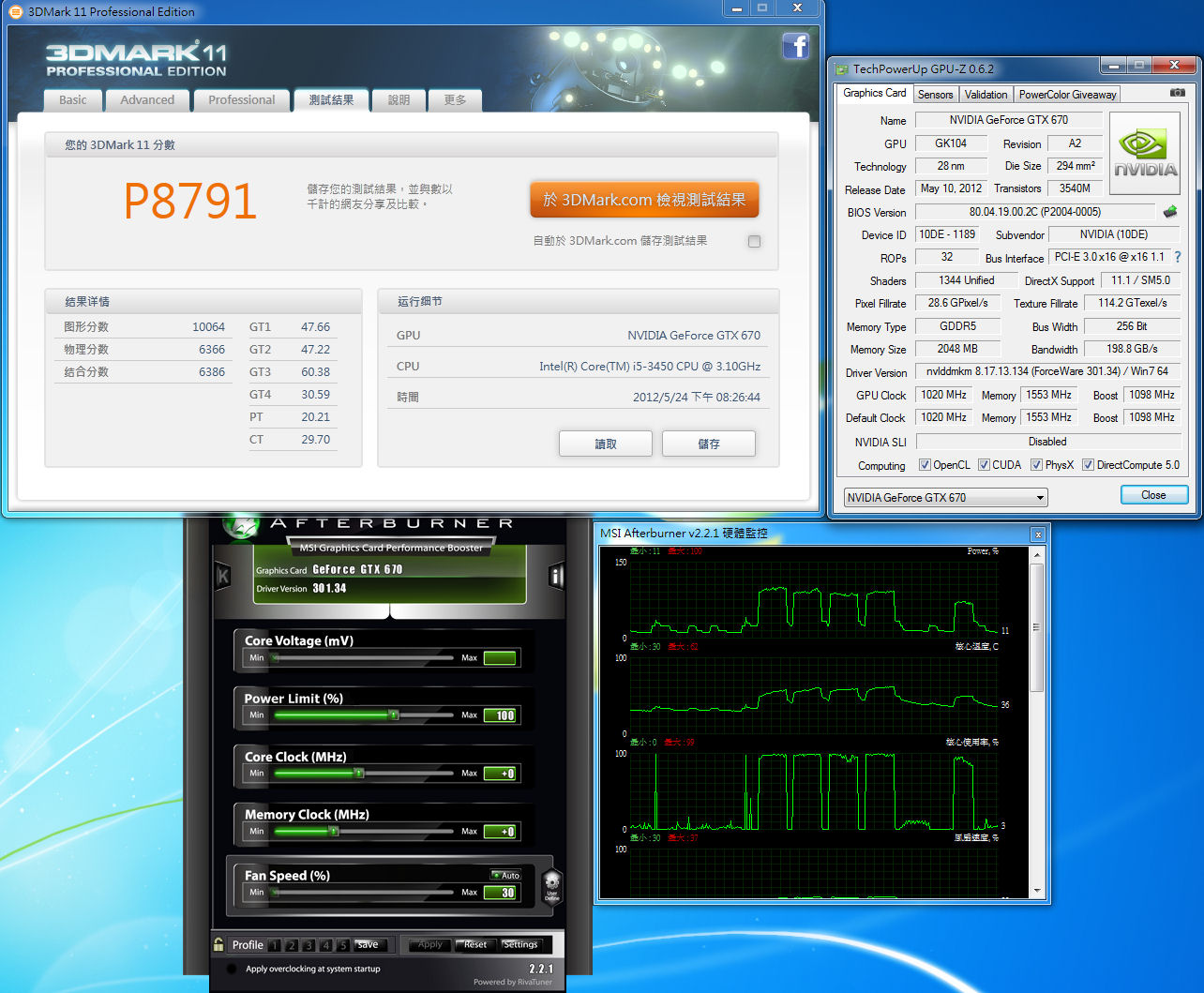Toggle auto-save results at 3DMark.com checkbox
This screenshot has width=1204, height=993.
pyautogui.click(x=754, y=241)
